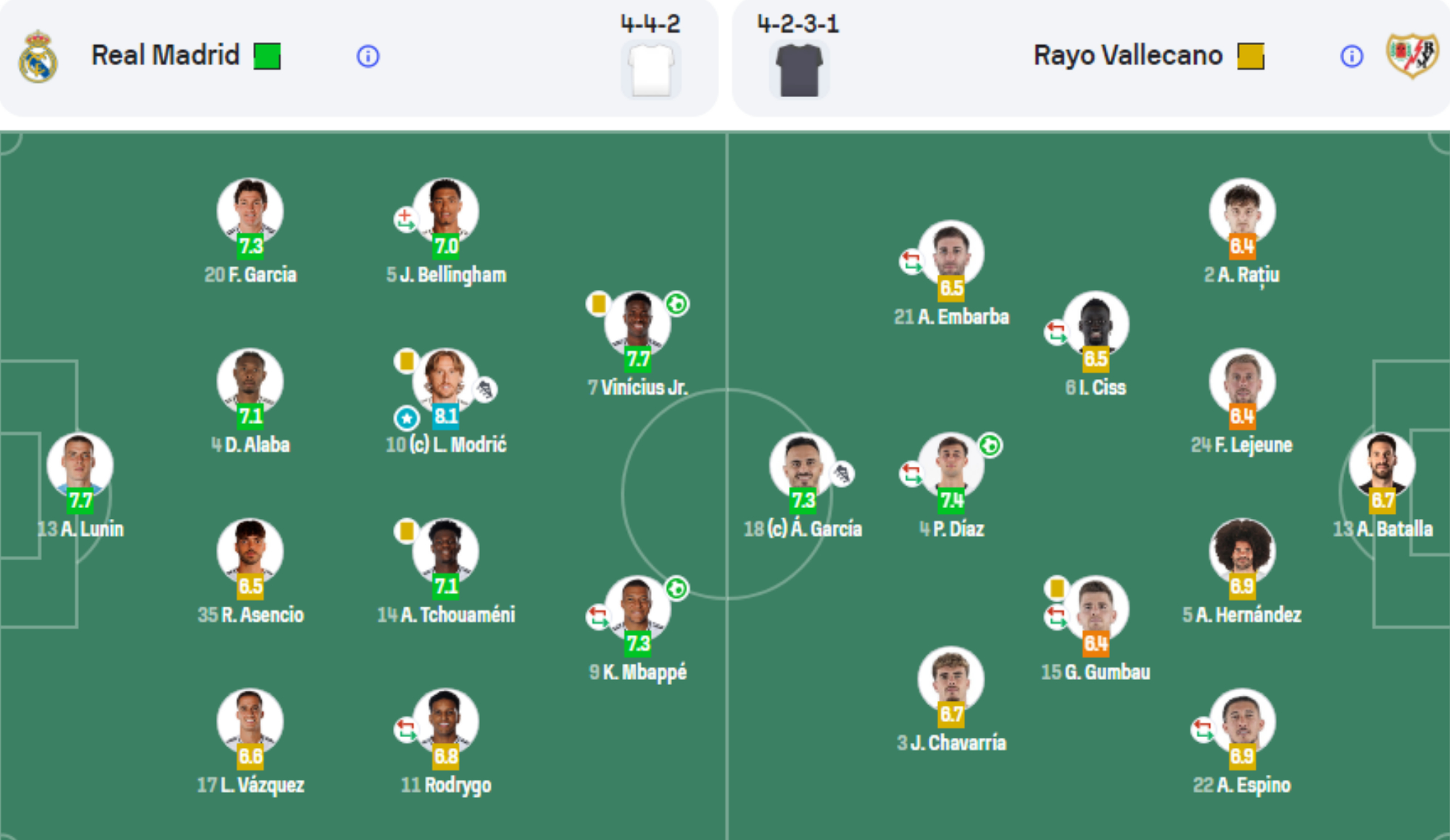The height and width of the screenshot is (840, 1450).
Task: Open the Rayo Vallecano team name link
Action: pyautogui.click(x=1127, y=55)
